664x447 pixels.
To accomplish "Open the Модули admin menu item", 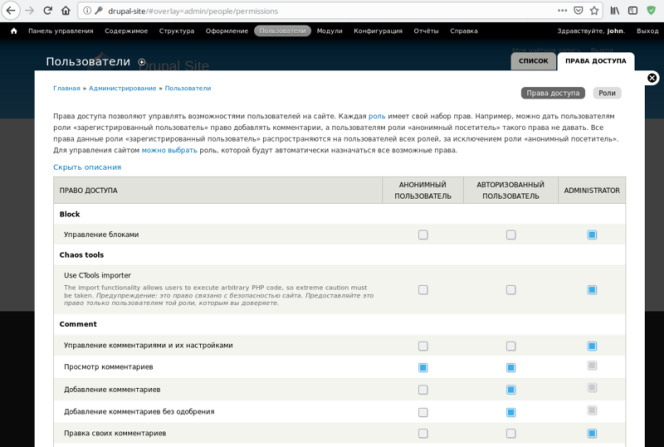I will point(329,31).
